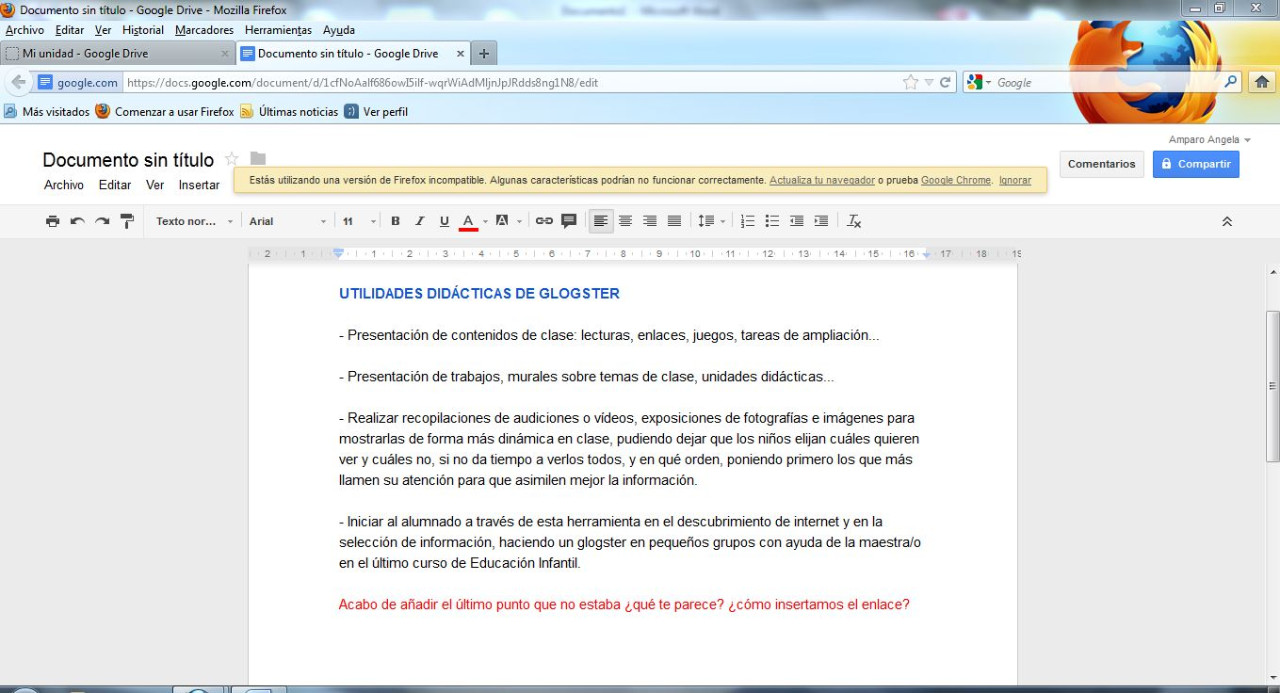1280x693 pixels.
Task: Click the right indent marker on the ruler
Action: click(927, 255)
